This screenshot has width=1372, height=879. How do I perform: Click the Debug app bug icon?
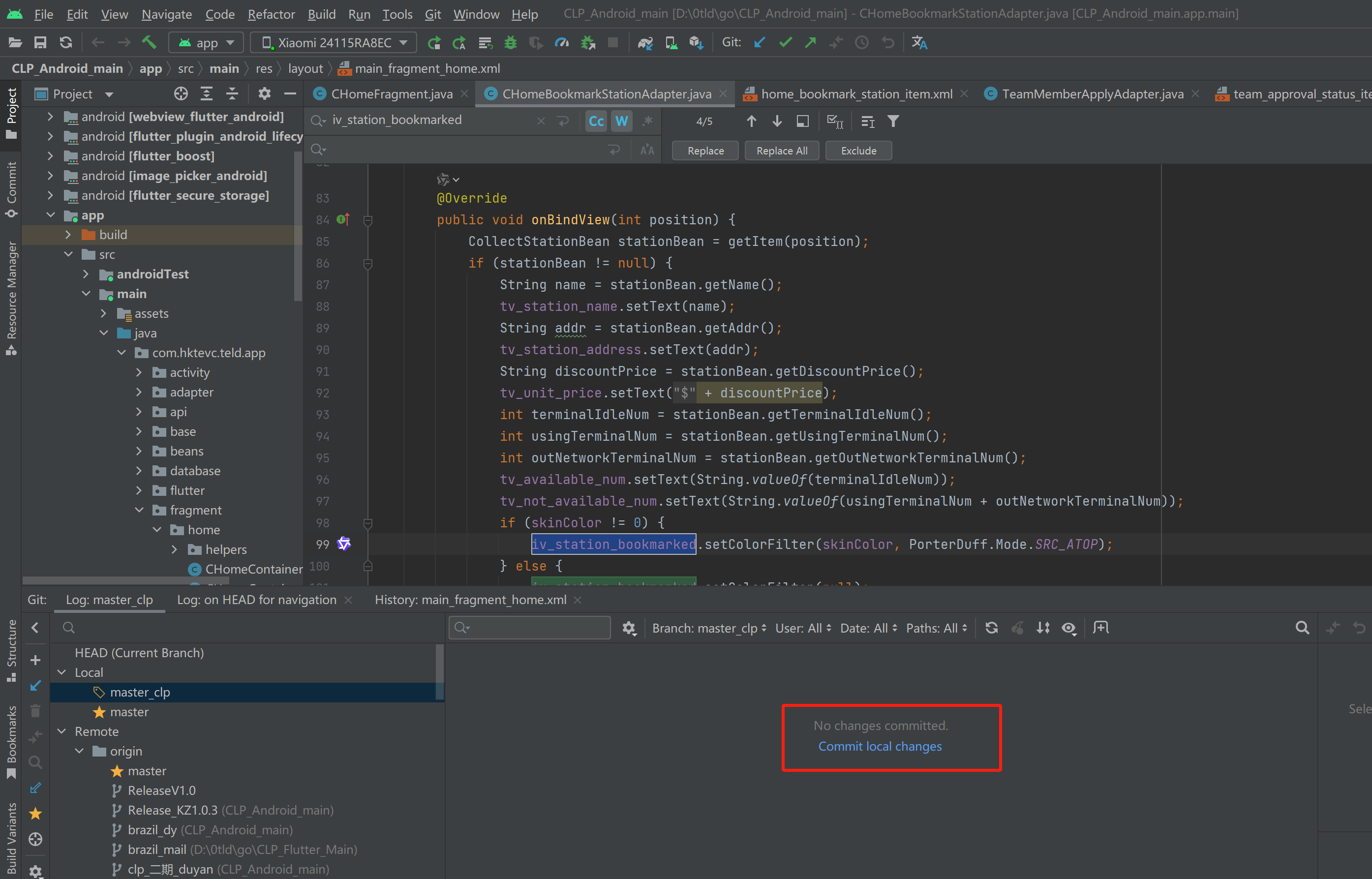(510, 43)
